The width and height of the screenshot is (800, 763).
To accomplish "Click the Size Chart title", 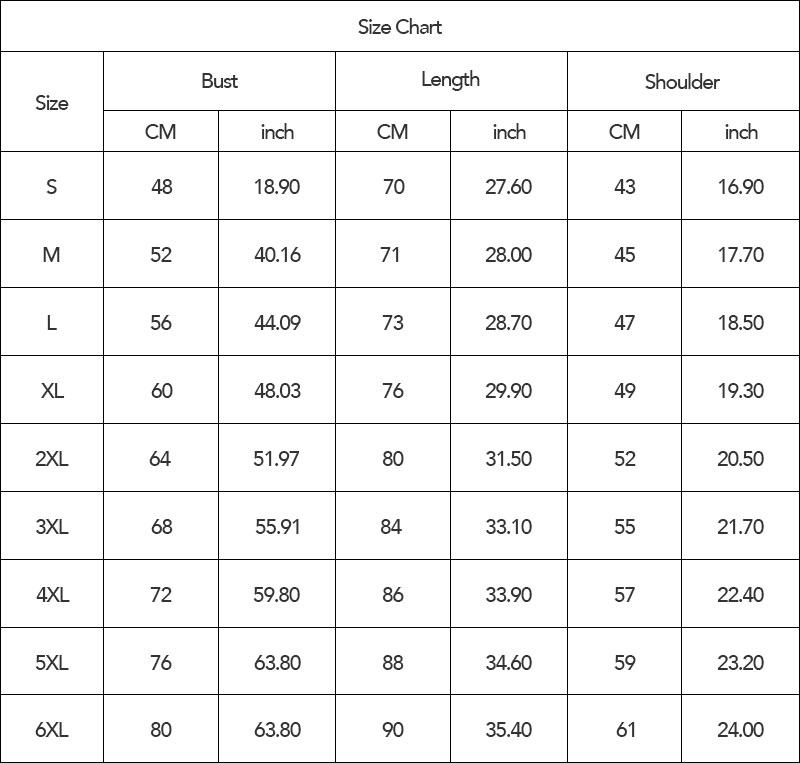I will [400, 27].
